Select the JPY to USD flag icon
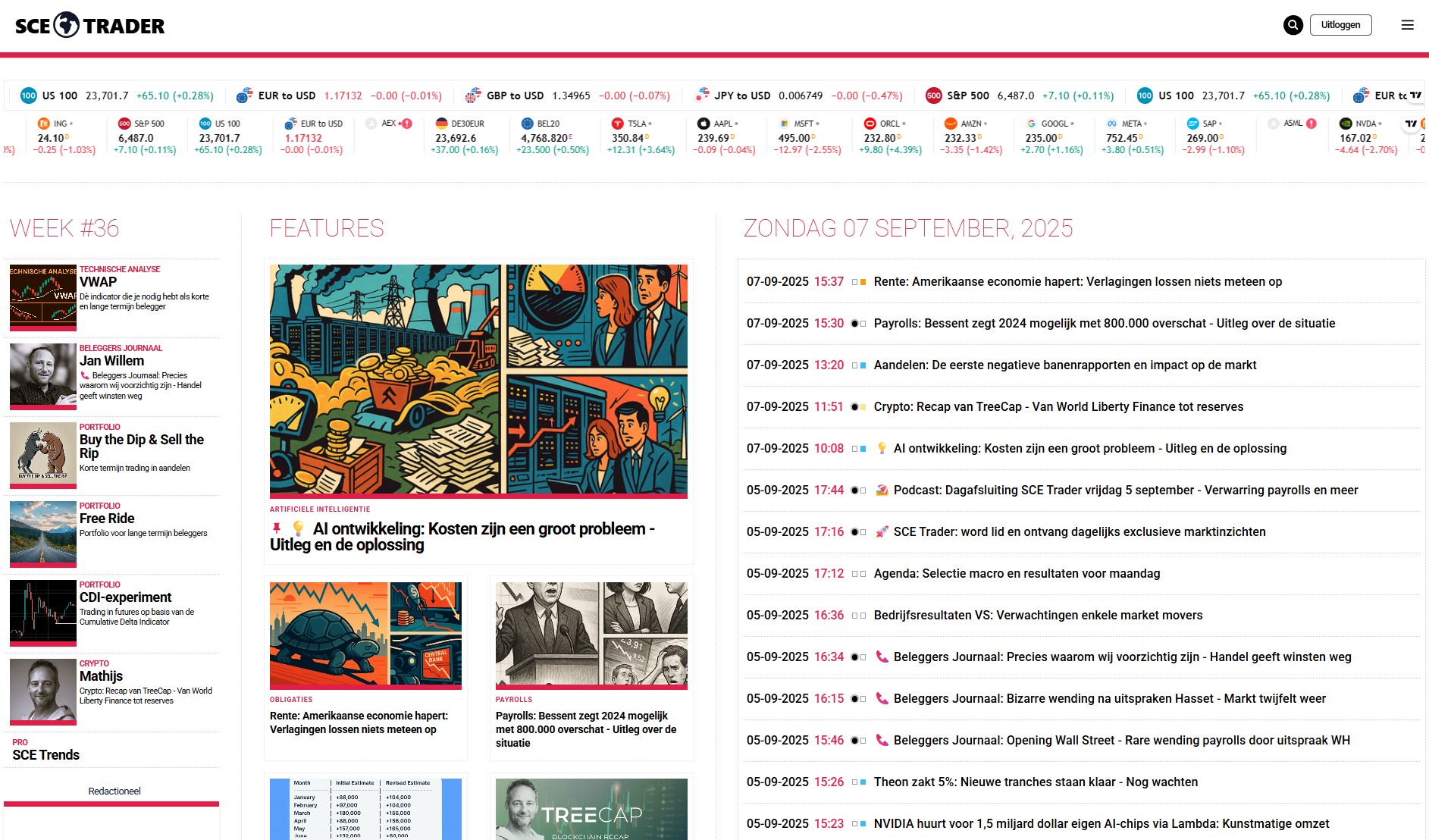This screenshot has height=840, width=1429. pos(702,96)
